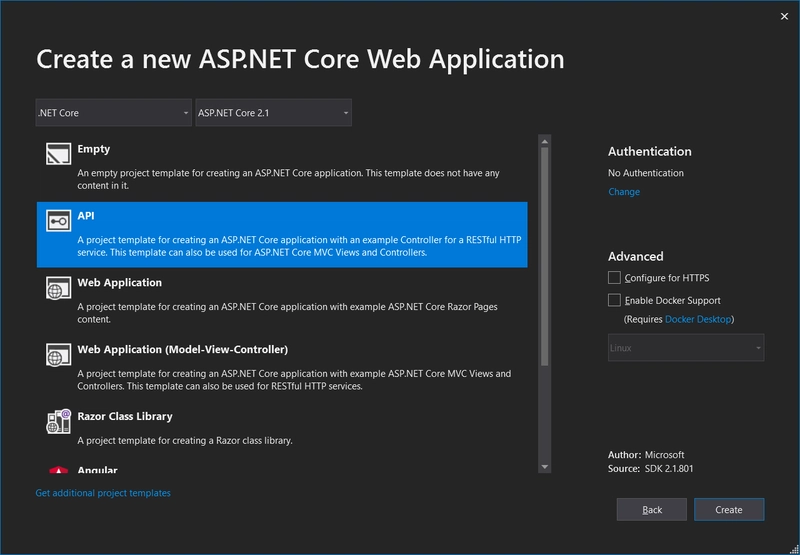
Task: Open the disabled Linux OS dropdown
Action: (x=686, y=348)
